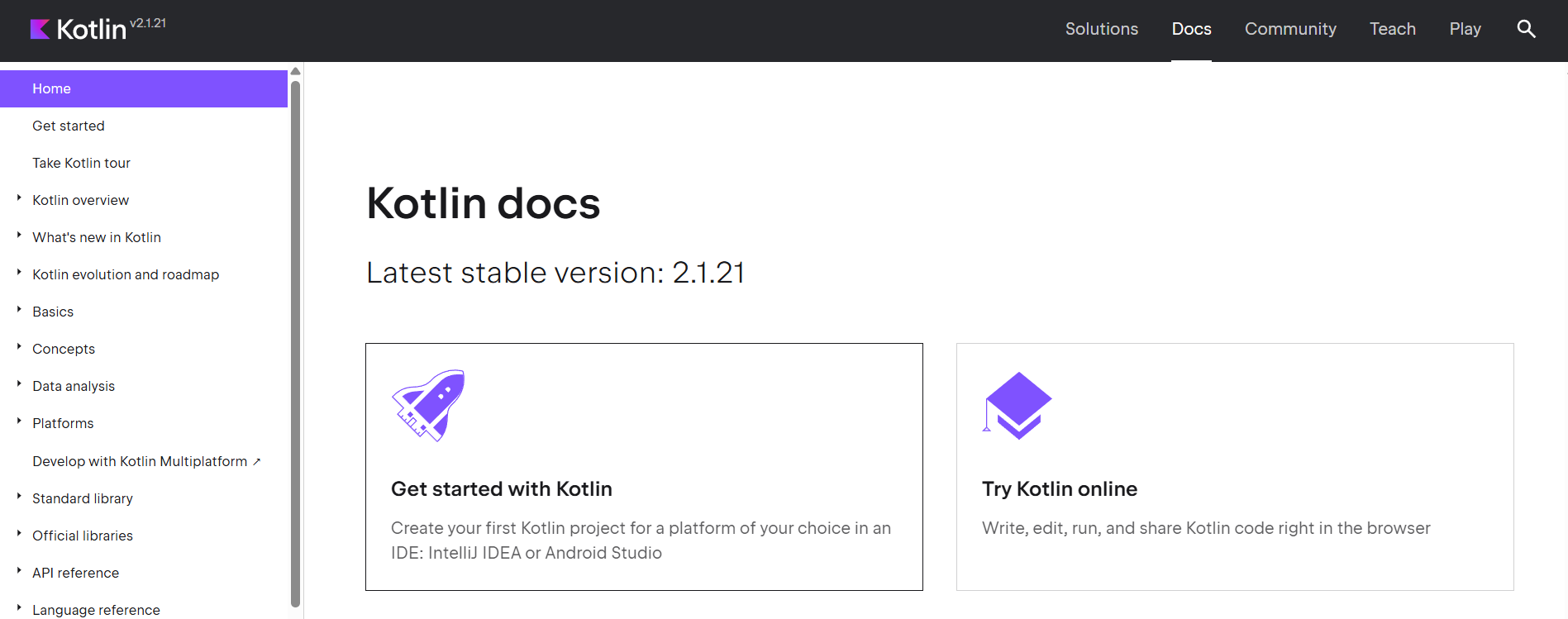Expand Kotlin evolution and roadmap section
The width and height of the screenshot is (1568, 619).
pos(19,272)
